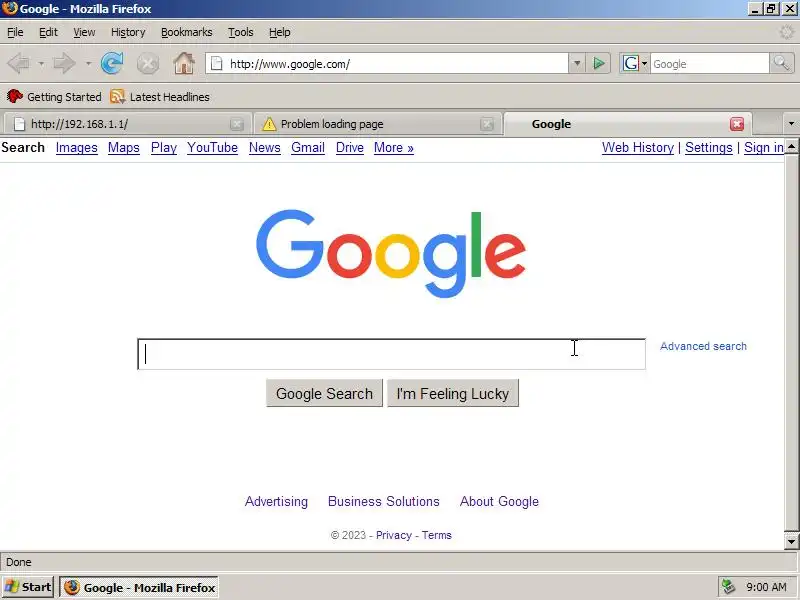Image resolution: width=800 pixels, height=600 pixels.
Task: Open the Web History link
Action: (638, 147)
